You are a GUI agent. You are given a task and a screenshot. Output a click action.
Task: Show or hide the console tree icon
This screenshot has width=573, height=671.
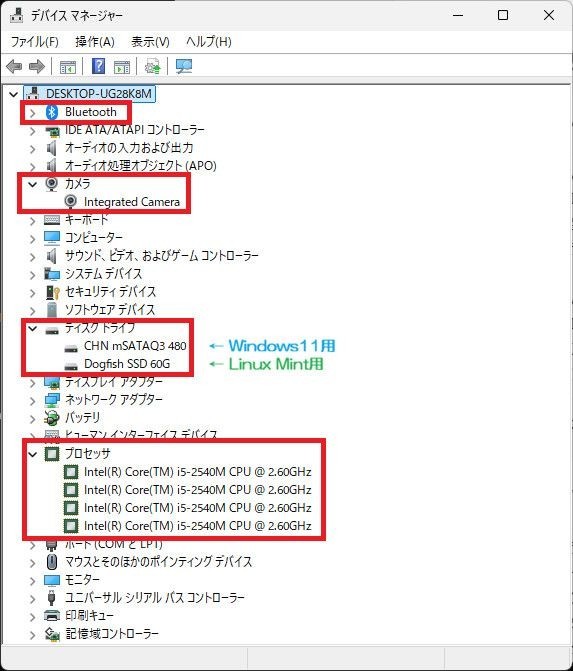point(68,66)
